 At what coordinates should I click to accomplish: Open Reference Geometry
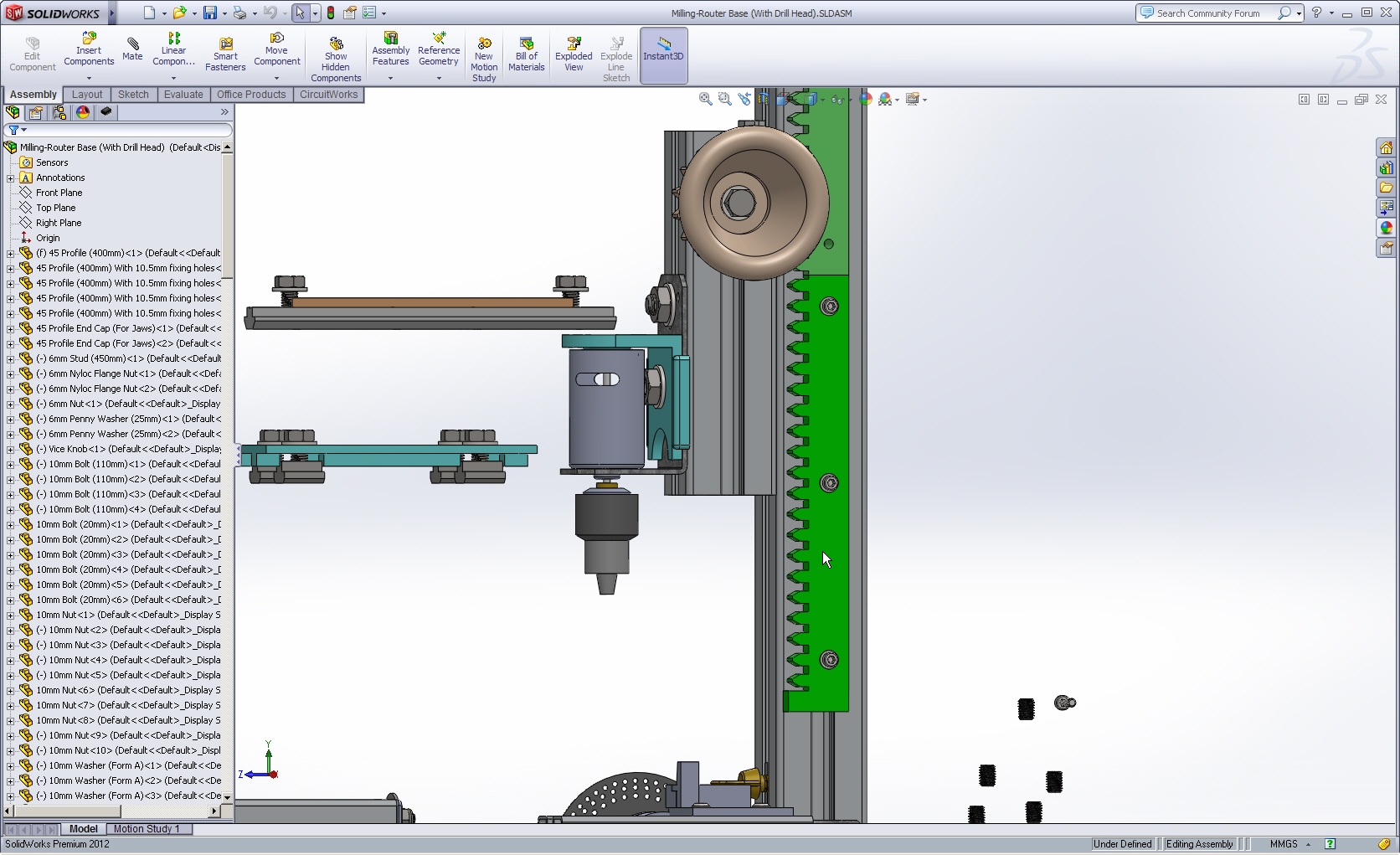click(439, 49)
